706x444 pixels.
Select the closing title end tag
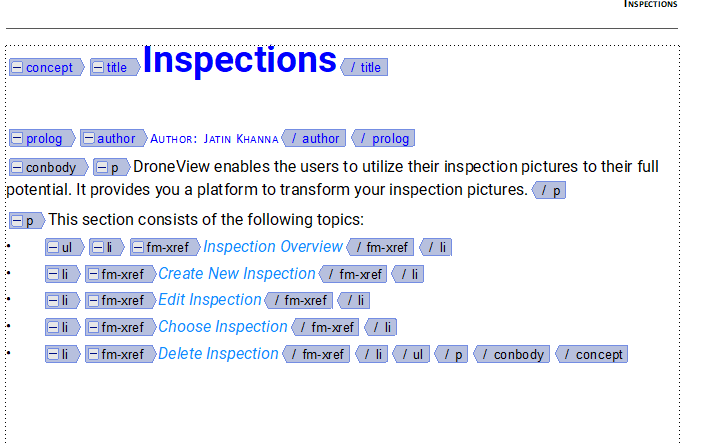coord(364,68)
